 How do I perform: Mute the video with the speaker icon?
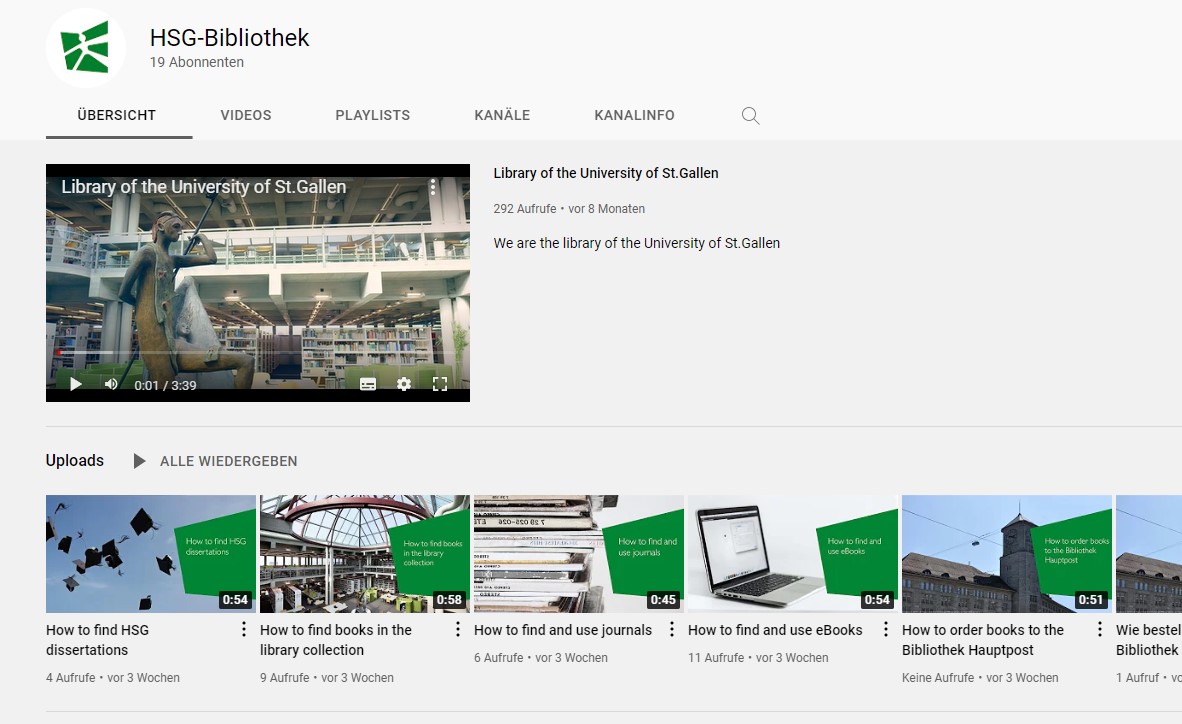(111, 384)
